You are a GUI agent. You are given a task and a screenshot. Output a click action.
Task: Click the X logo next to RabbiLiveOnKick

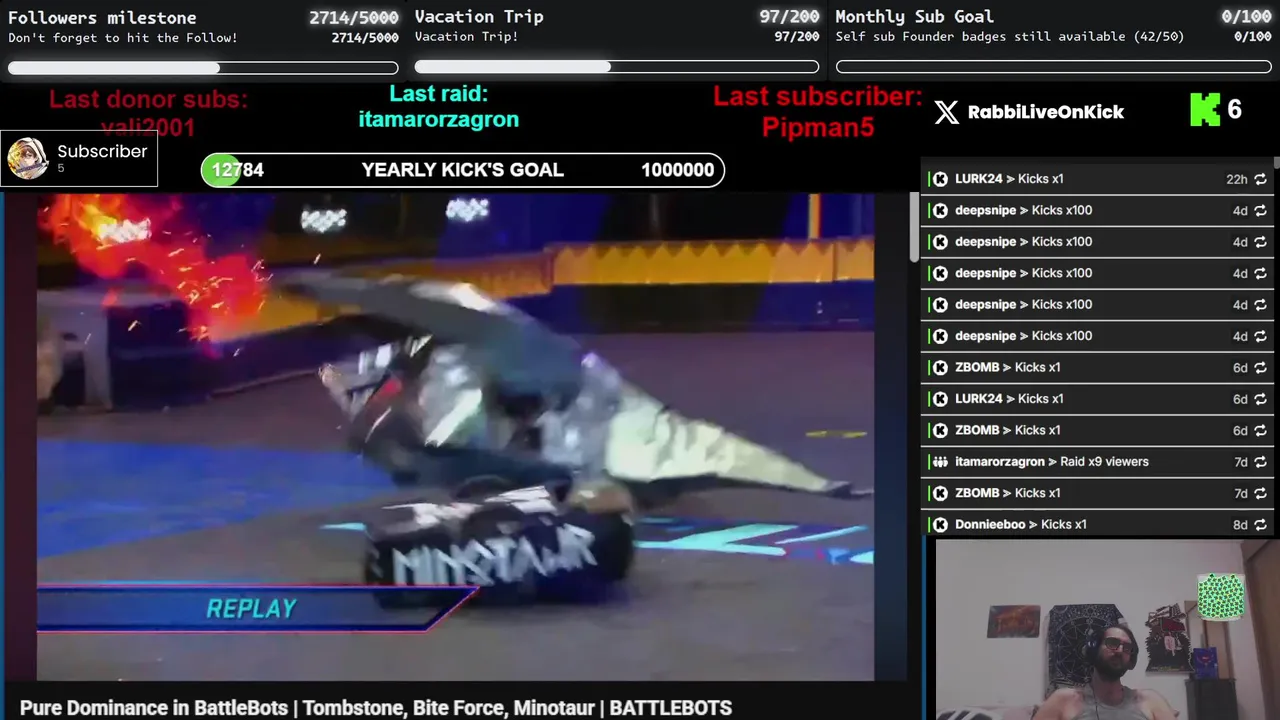[946, 112]
